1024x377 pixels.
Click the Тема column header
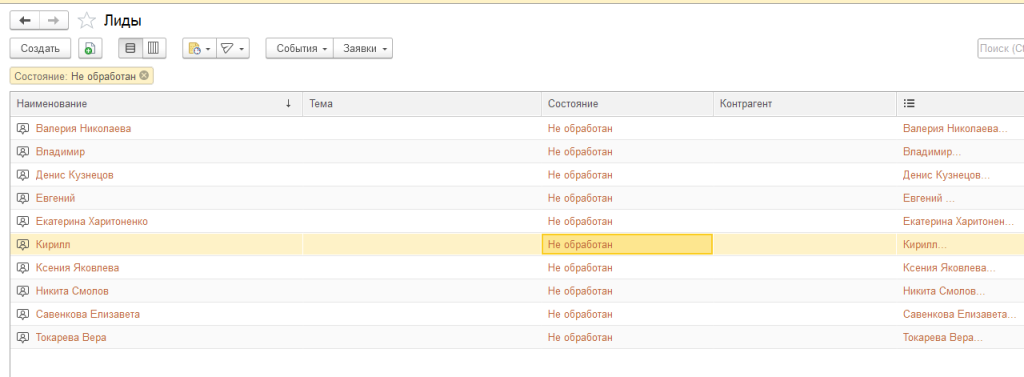422,104
